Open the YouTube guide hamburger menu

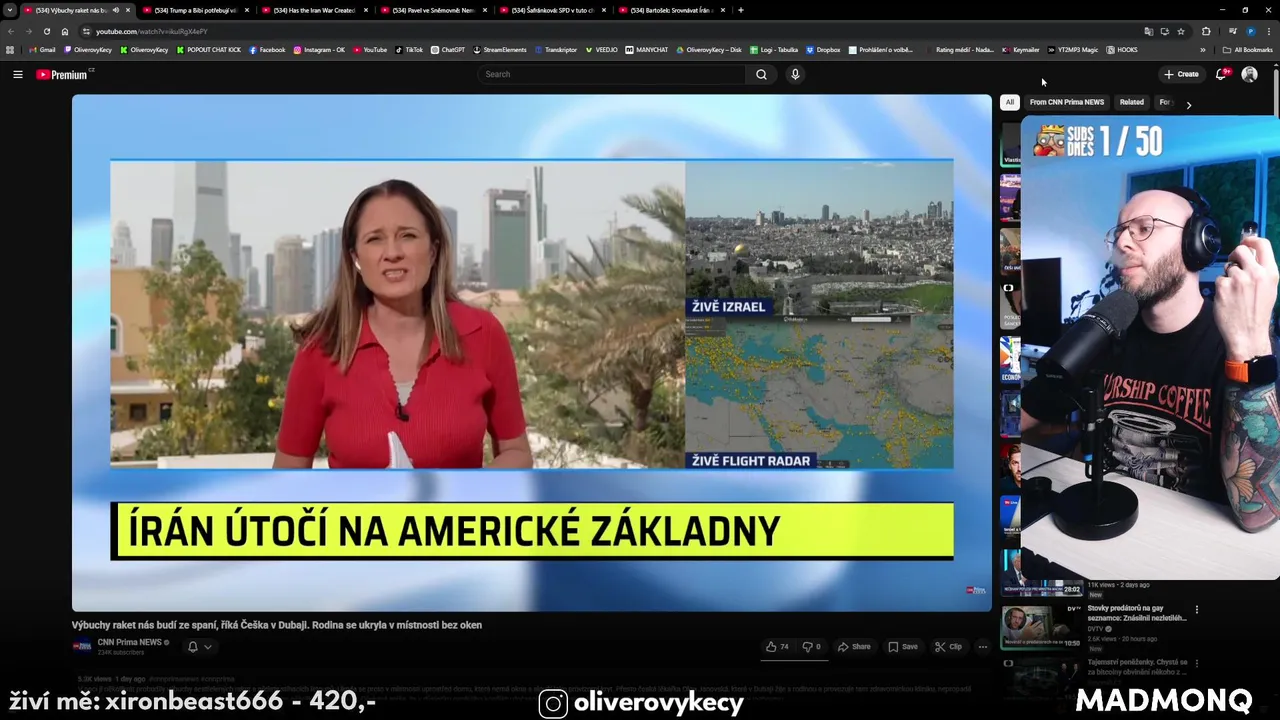click(x=17, y=74)
